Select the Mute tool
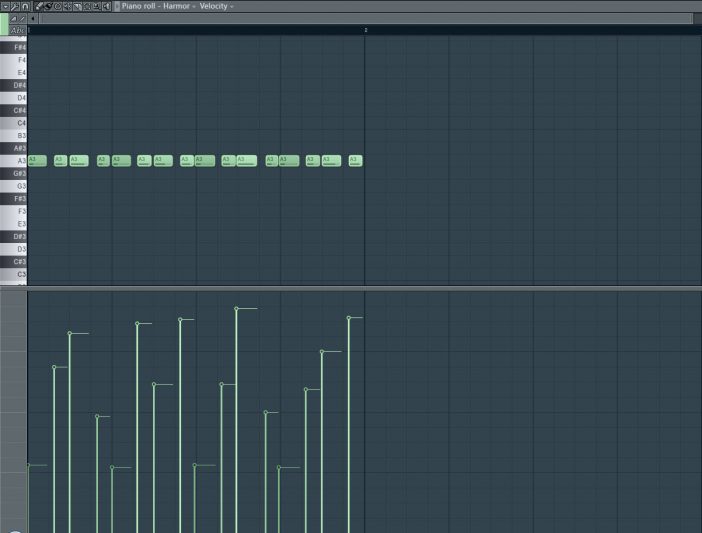 coord(68,6)
